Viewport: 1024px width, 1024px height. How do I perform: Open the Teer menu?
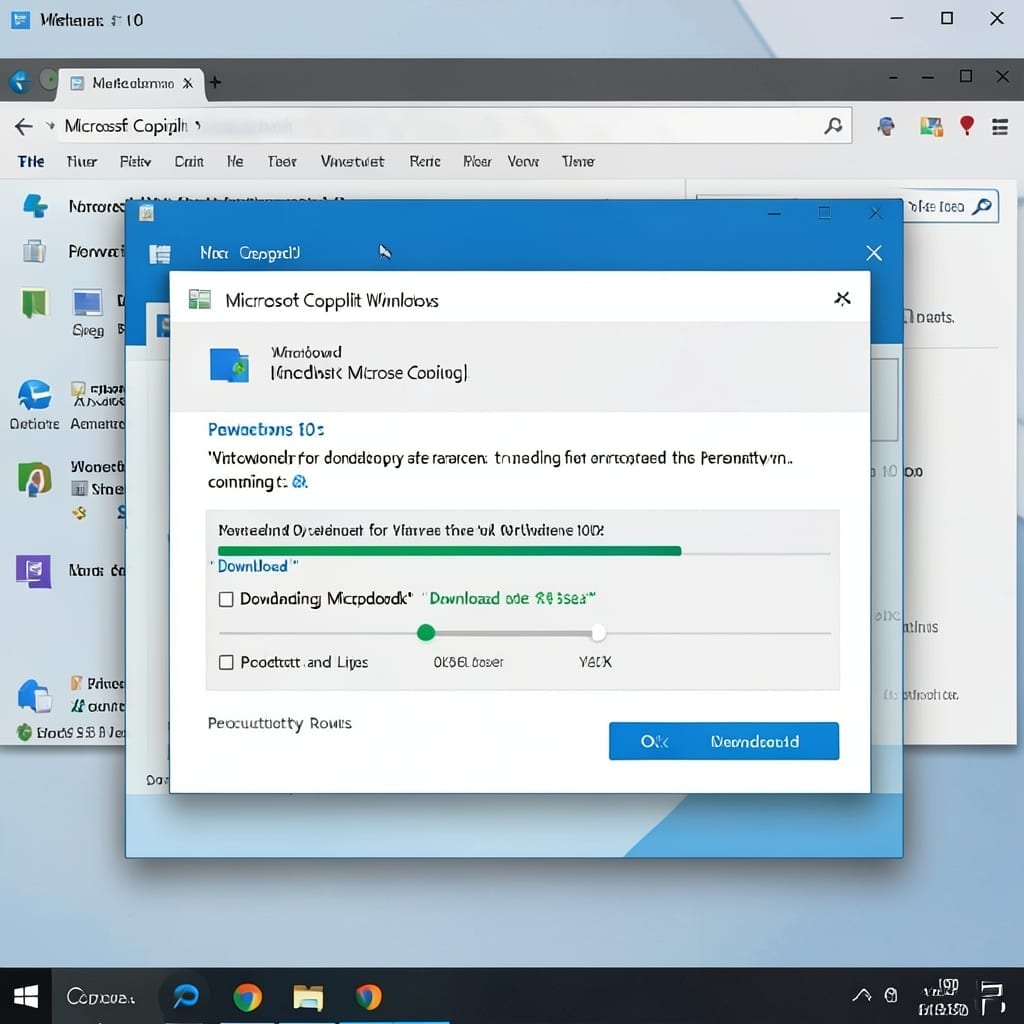pos(282,161)
